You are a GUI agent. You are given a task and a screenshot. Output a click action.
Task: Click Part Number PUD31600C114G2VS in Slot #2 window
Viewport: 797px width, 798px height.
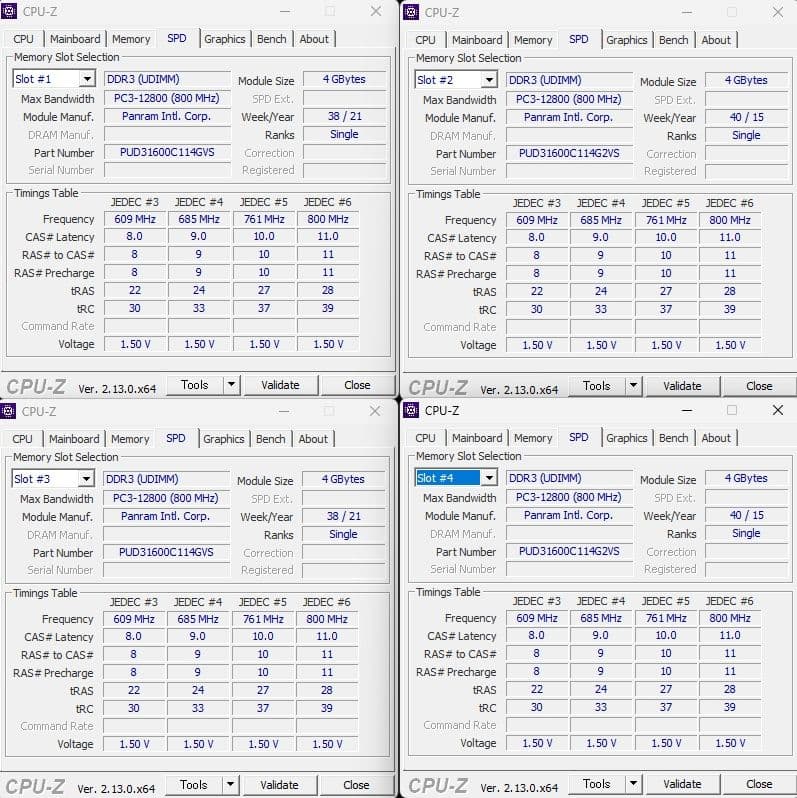pyautogui.click(x=569, y=153)
